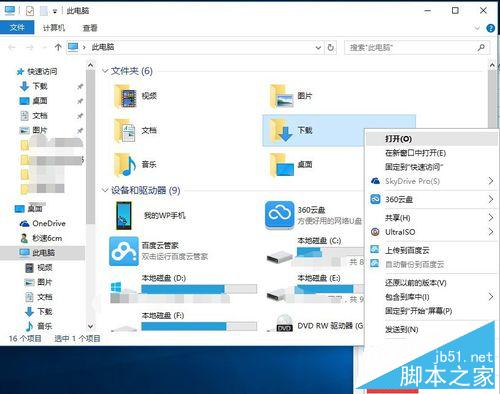Click navigation pane scrollbar up arrow

(90, 65)
